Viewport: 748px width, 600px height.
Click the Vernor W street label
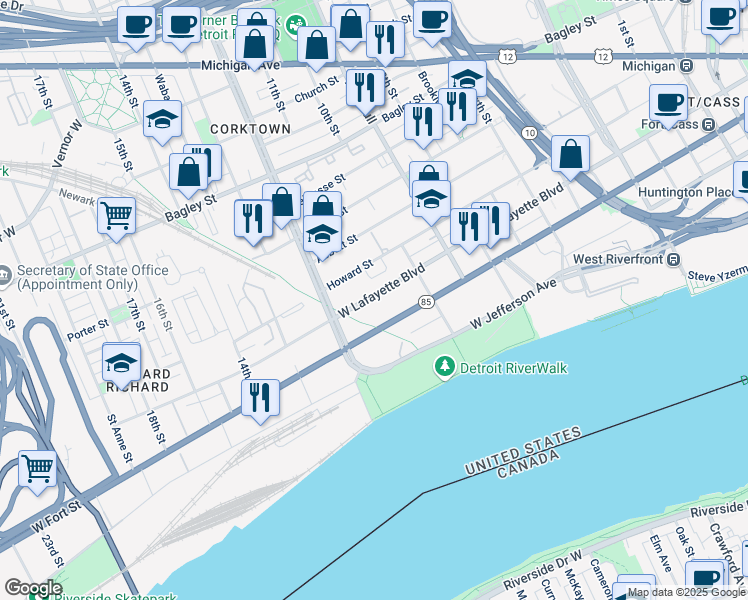tap(67, 144)
